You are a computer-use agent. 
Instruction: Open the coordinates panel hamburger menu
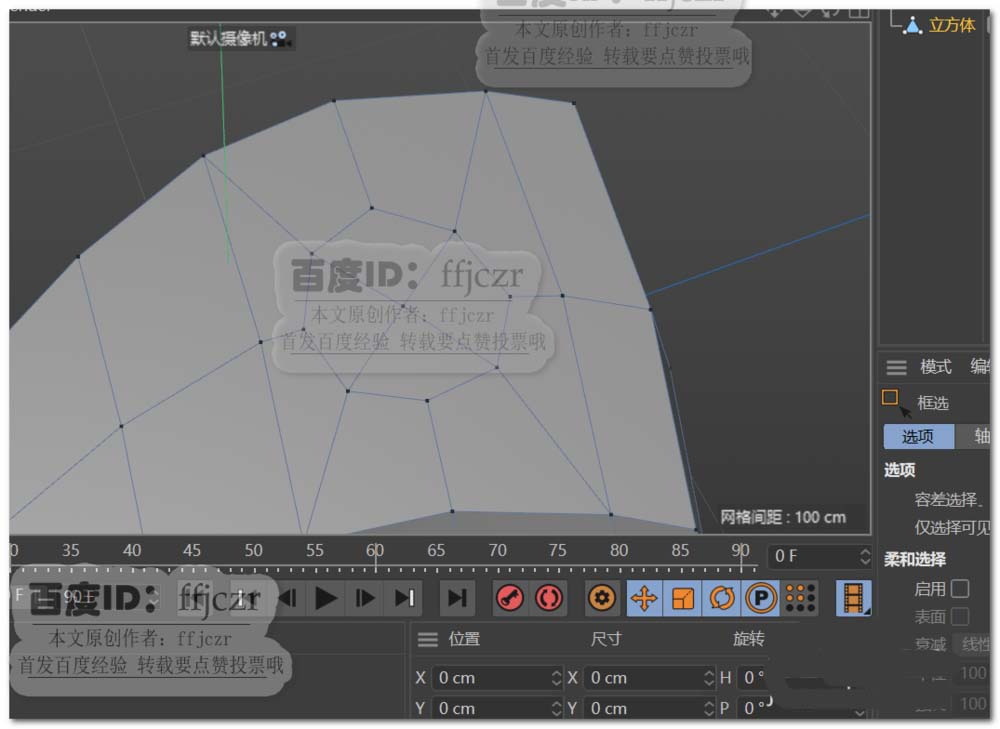[x=427, y=639]
